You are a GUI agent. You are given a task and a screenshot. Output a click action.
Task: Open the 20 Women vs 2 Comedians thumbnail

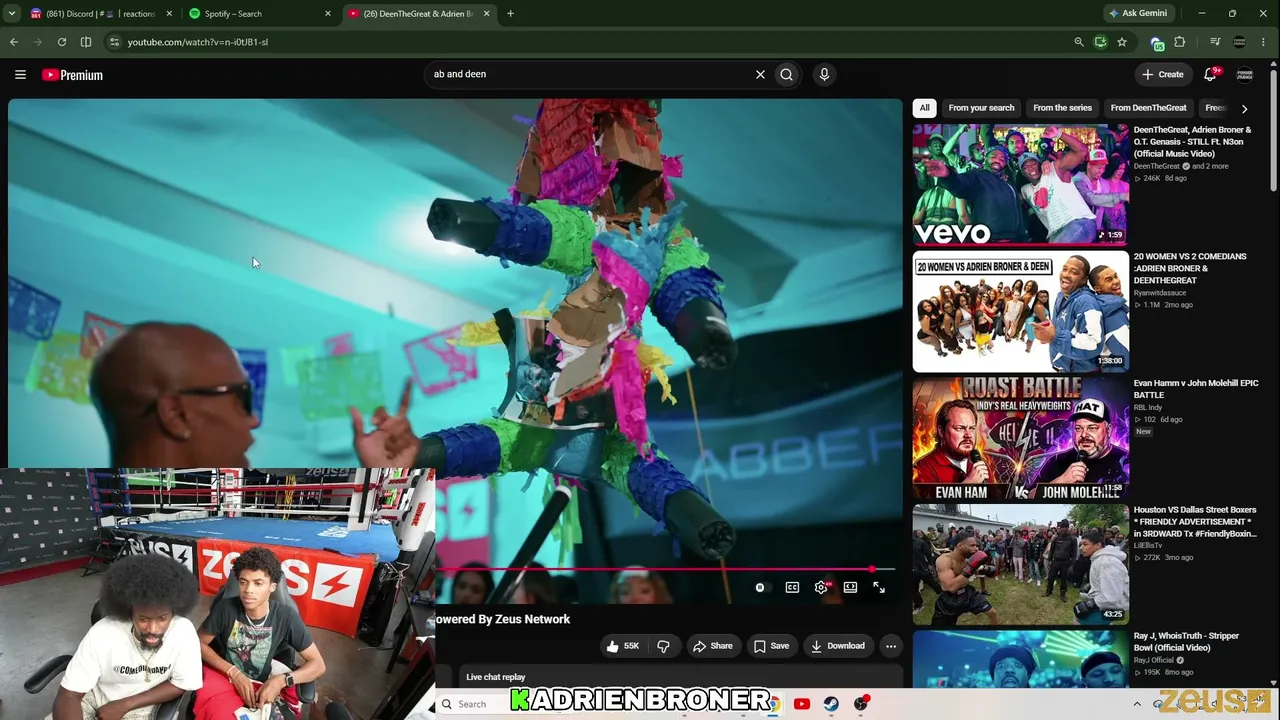[1020, 311]
